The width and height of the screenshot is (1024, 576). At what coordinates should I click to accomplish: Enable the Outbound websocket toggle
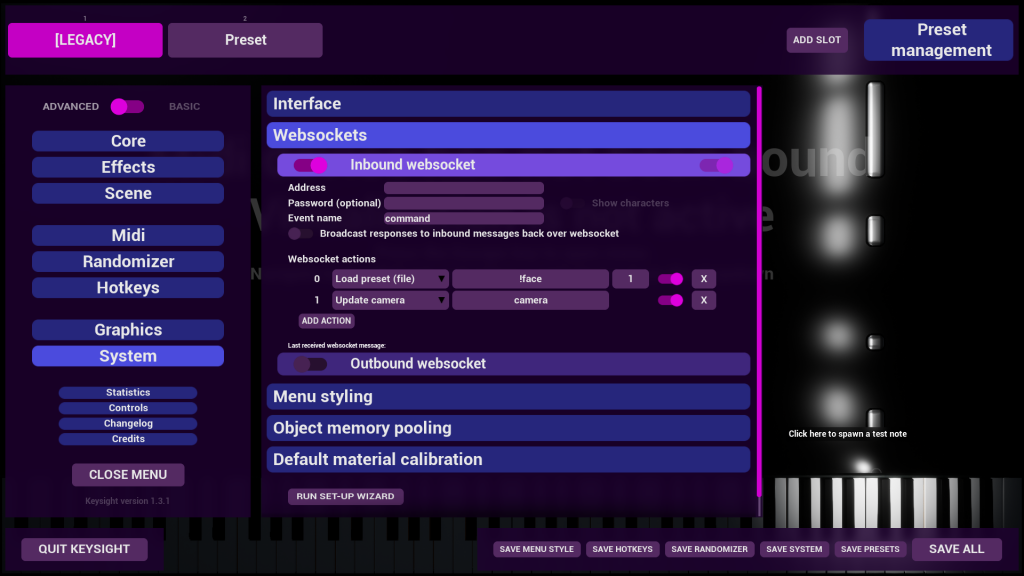point(310,364)
